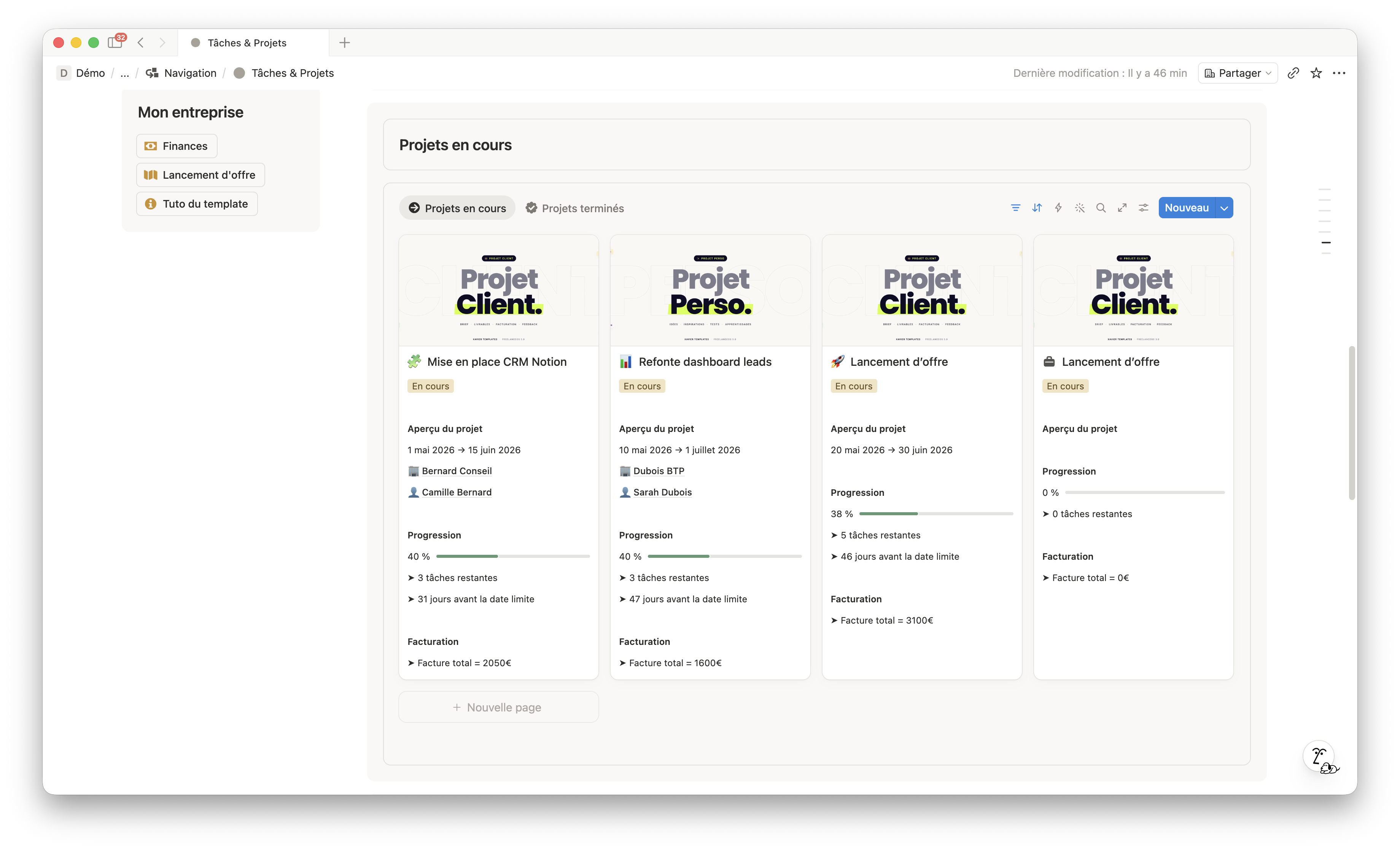Go back with the left arrow

pyautogui.click(x=140, y=43)
